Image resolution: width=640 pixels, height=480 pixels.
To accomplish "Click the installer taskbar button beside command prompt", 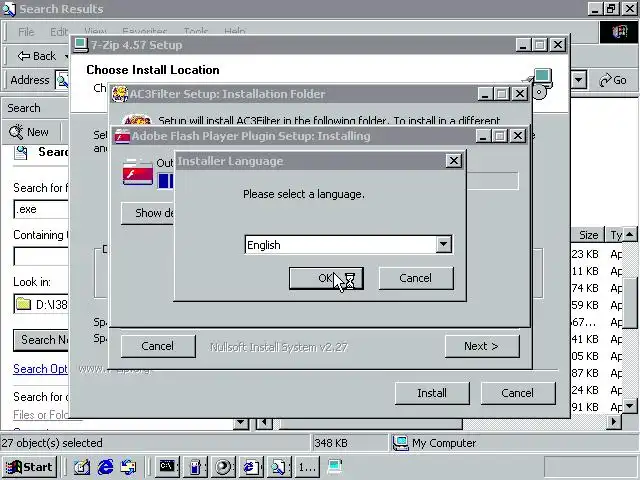I will coord(195,467).
